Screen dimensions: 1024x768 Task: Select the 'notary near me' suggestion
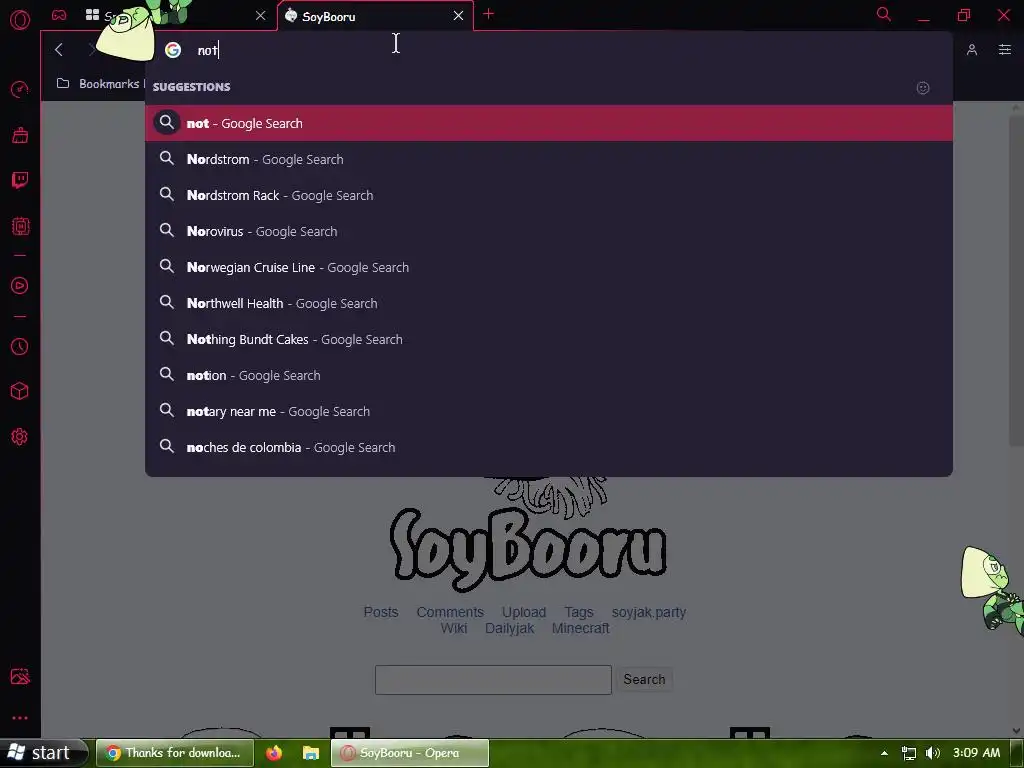tap(549, 411)
